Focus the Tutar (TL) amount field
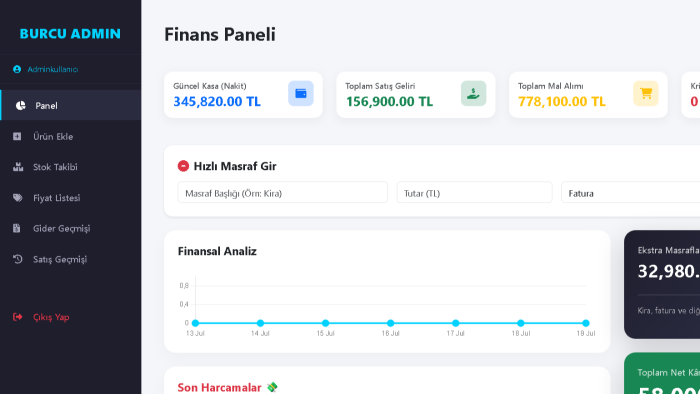This screenshot has width=700, height=394. point(474,192)
